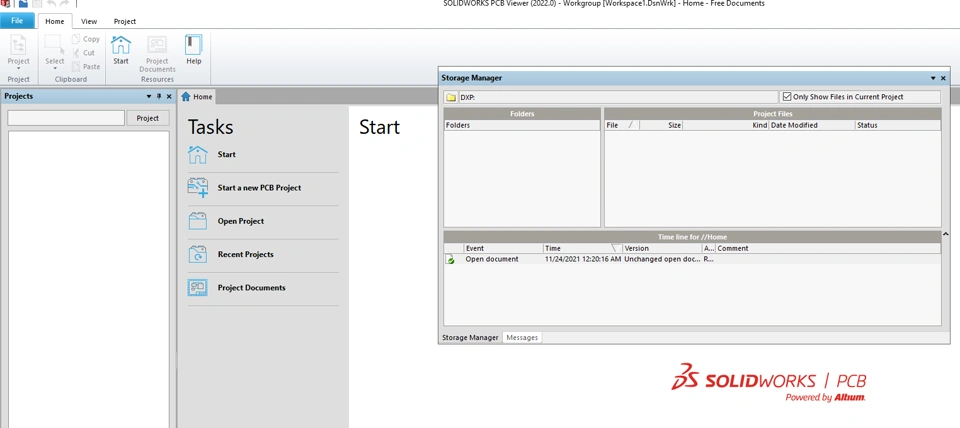
Task: Expand the Project ribbon button dropdown
Action: click(x=18, y=68)
